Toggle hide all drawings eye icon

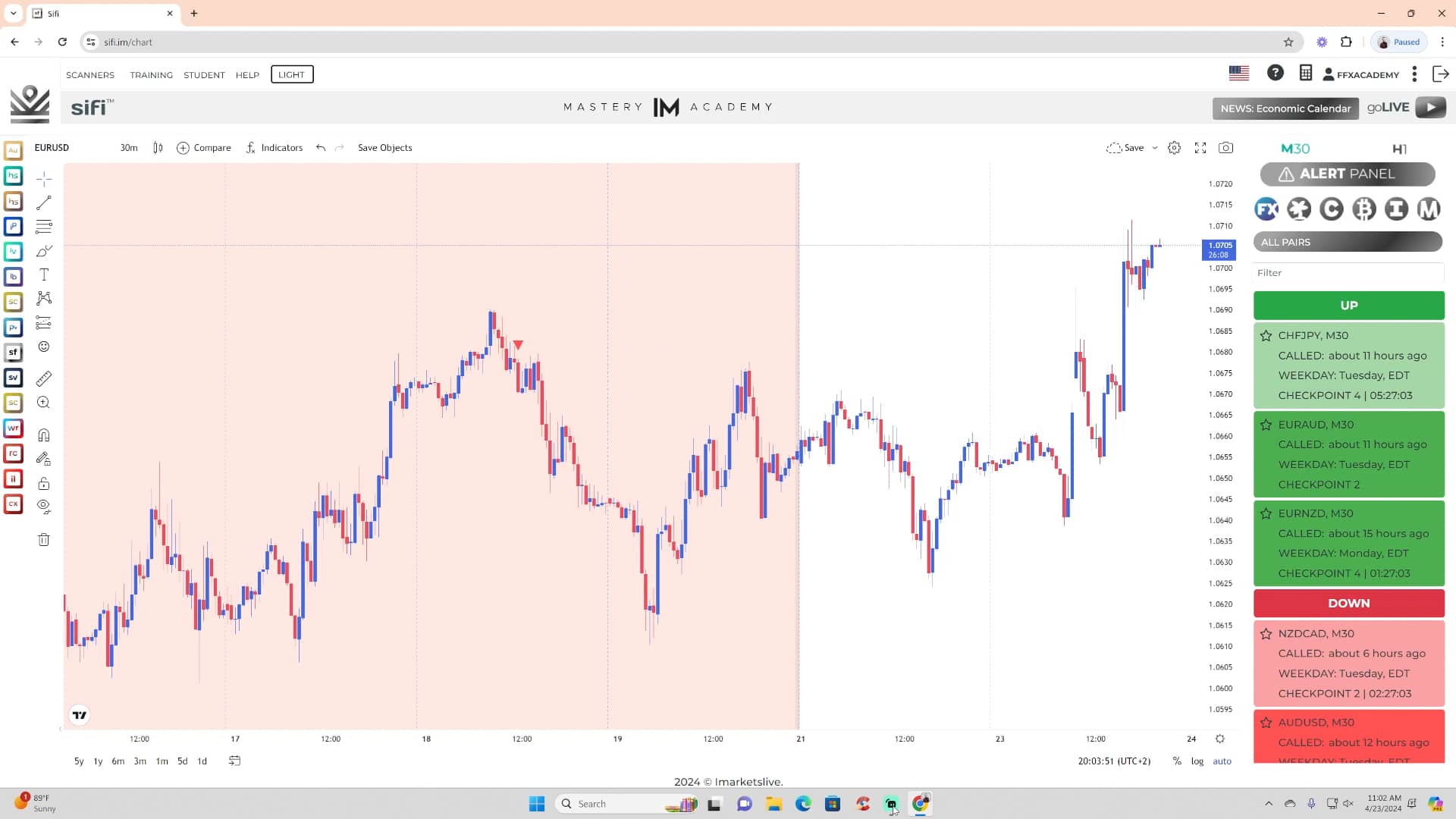pos(44,506)
